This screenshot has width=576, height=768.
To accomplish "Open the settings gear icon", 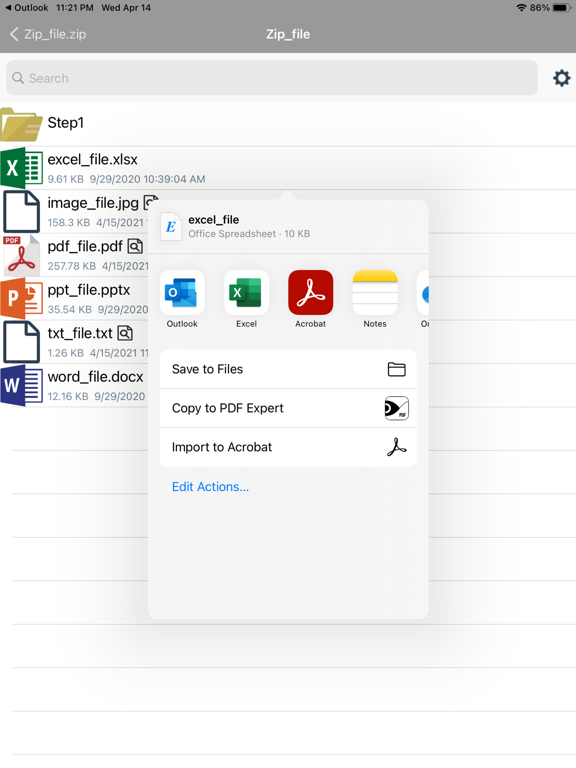I will click(x=561, y=78).
